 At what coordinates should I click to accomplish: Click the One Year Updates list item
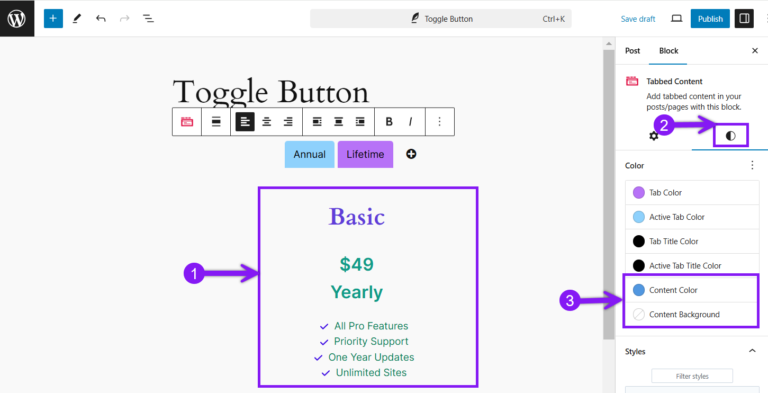point(371,357)
